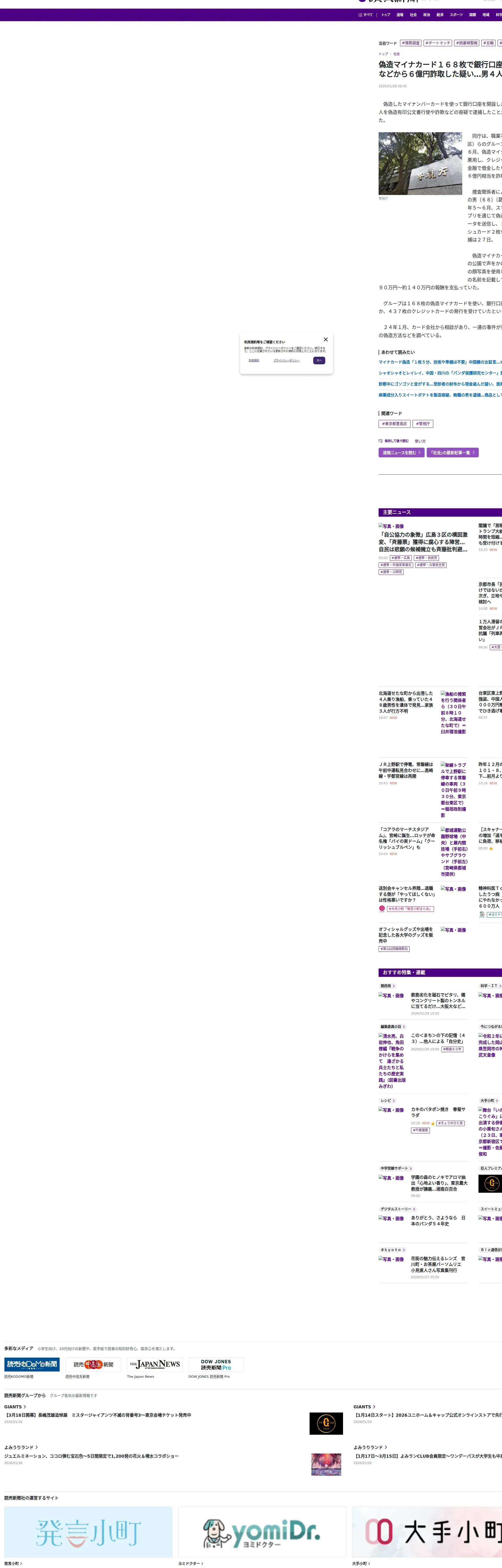Viewport: 502px width, 1568px height.
Task: Open「社会」の最新記事一覧 button
Action: pyautogui.click(x=452, y=452)
